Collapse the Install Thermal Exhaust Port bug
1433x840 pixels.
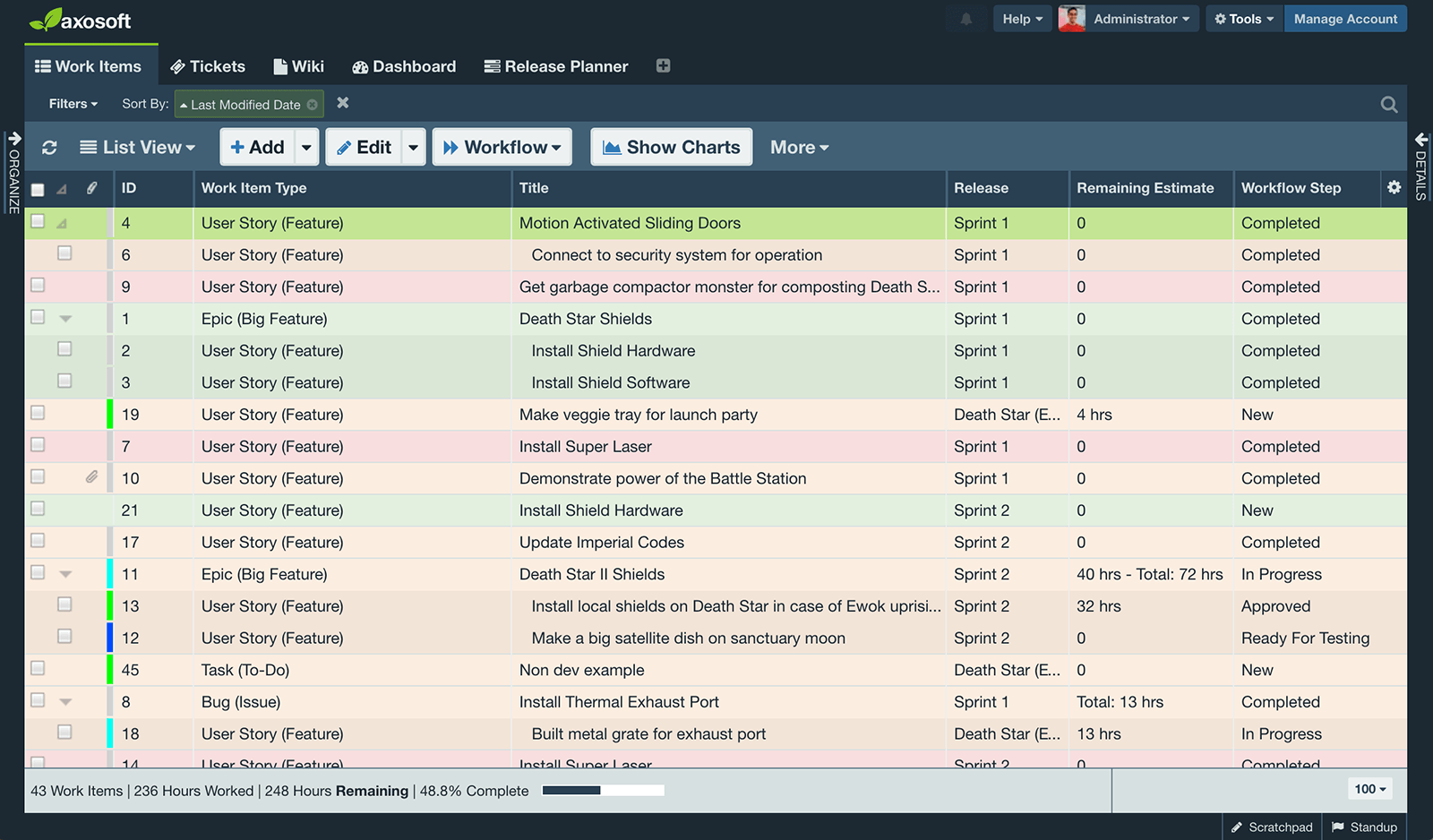[x=65, y=702]
